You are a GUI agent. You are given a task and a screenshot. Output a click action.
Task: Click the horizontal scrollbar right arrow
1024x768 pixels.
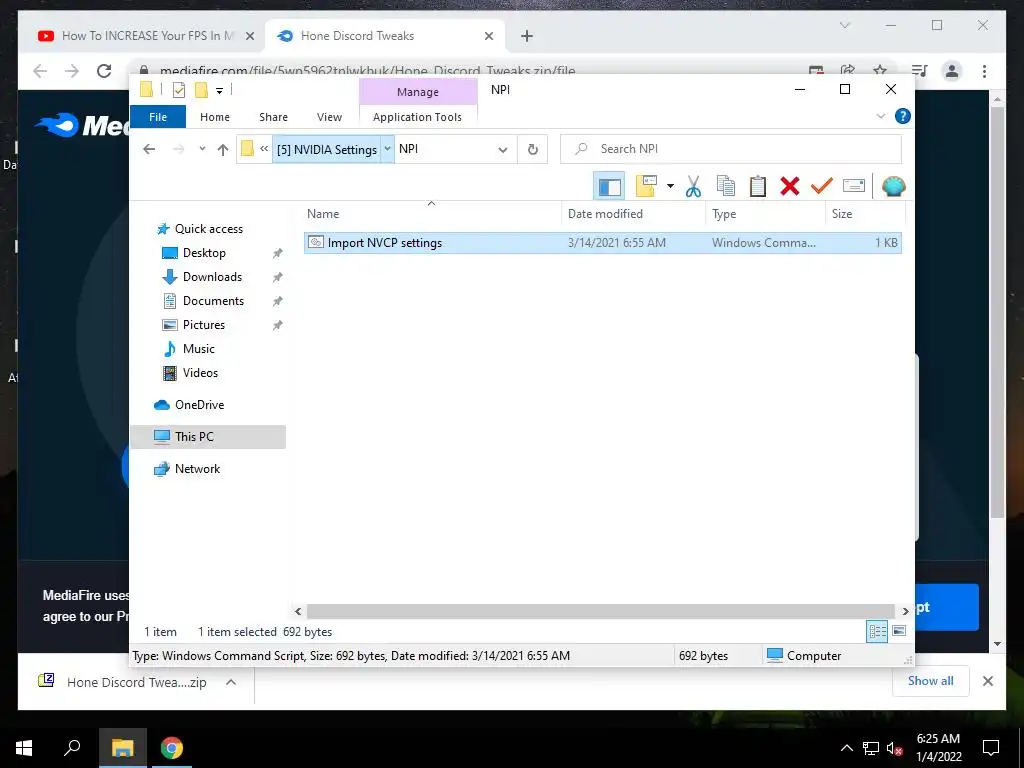pyautogui.click(x=905, y=611)
